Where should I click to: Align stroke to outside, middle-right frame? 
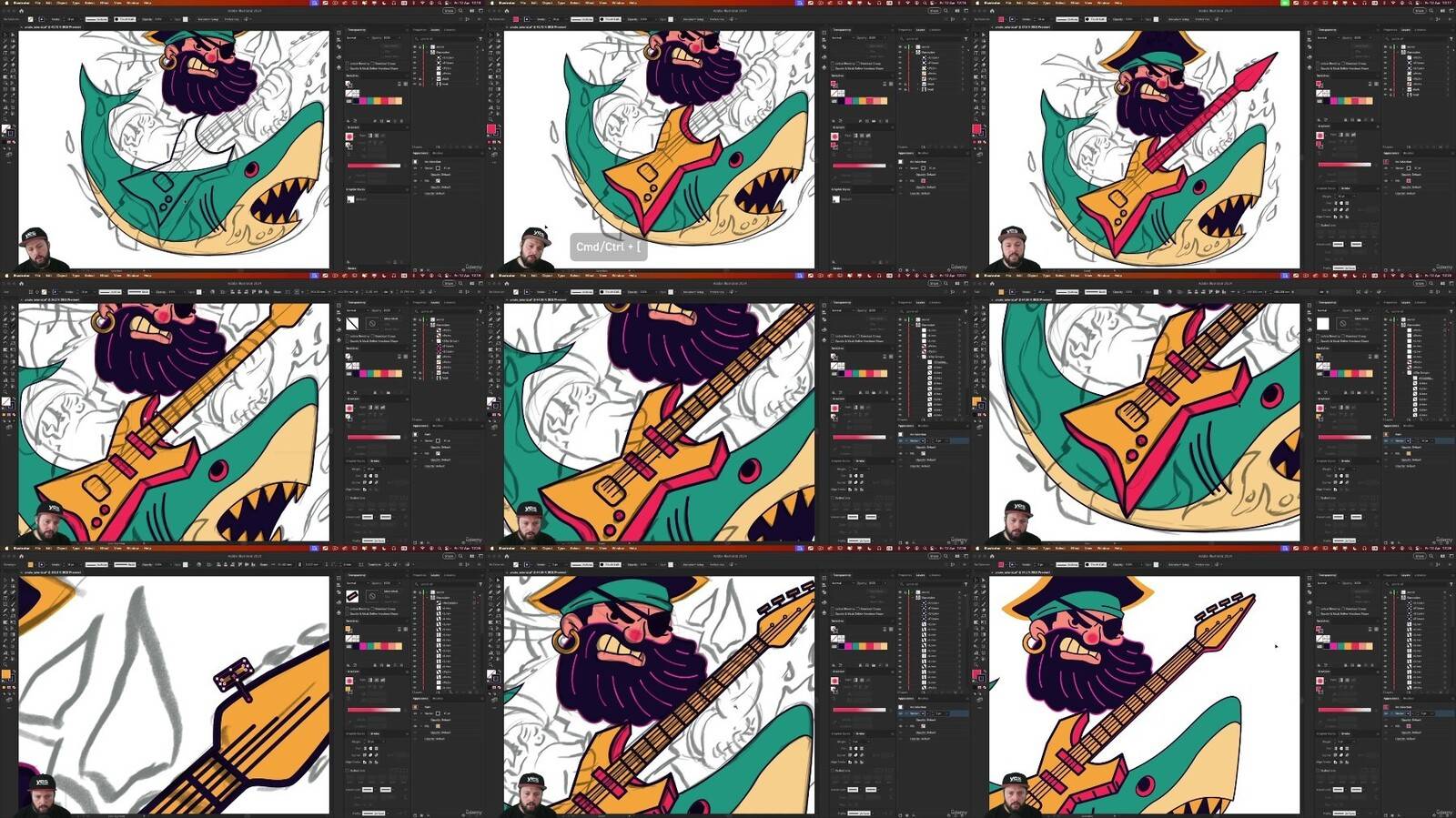coord(1347,490)
